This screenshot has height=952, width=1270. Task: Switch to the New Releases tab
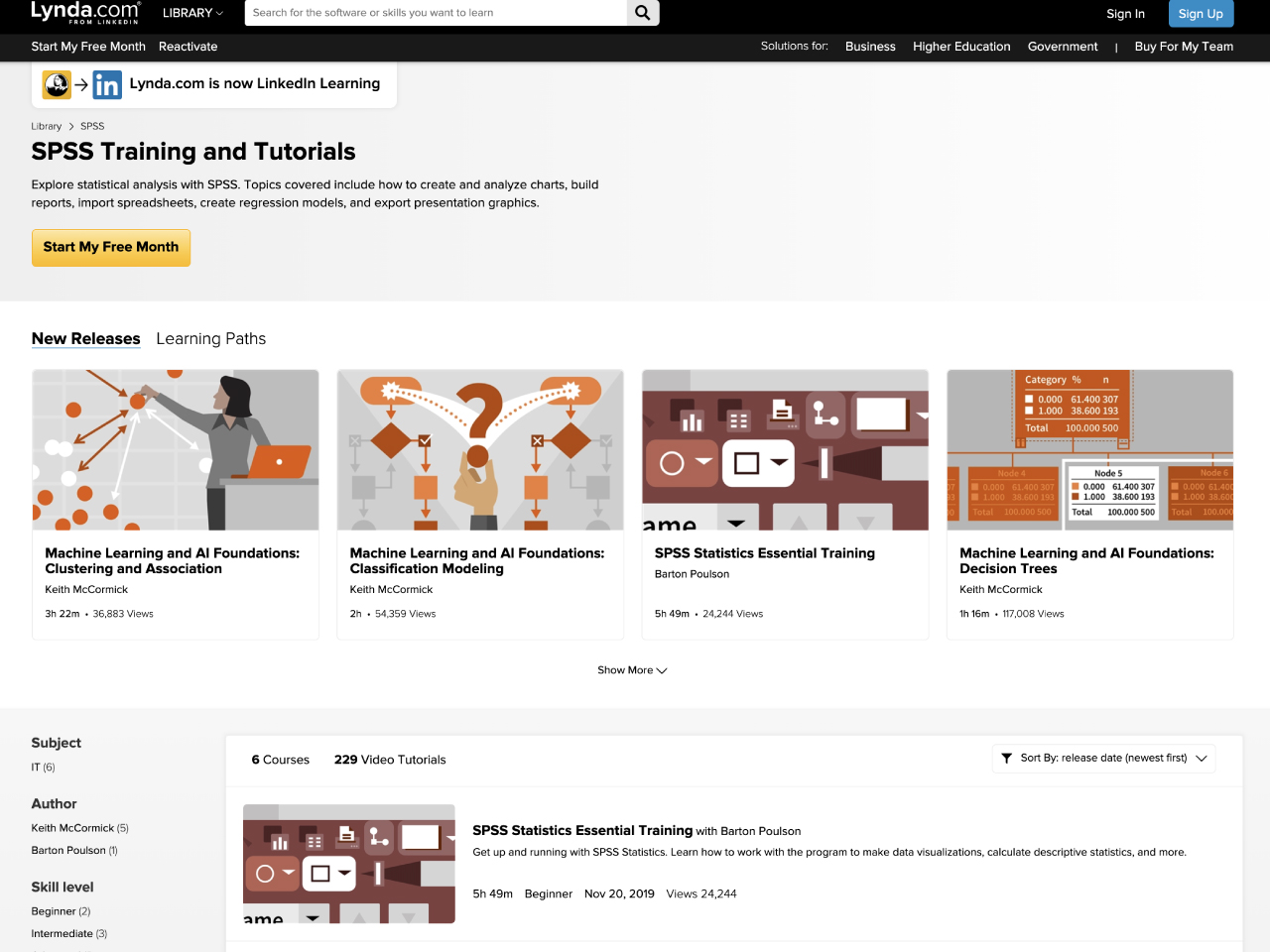point(86,339)
